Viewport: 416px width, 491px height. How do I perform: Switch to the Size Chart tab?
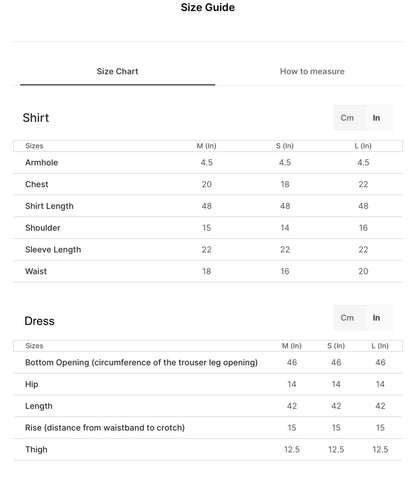[117, 71]
